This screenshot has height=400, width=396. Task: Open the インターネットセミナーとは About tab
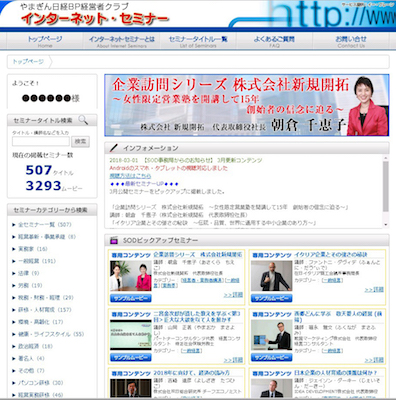(121, 41)
